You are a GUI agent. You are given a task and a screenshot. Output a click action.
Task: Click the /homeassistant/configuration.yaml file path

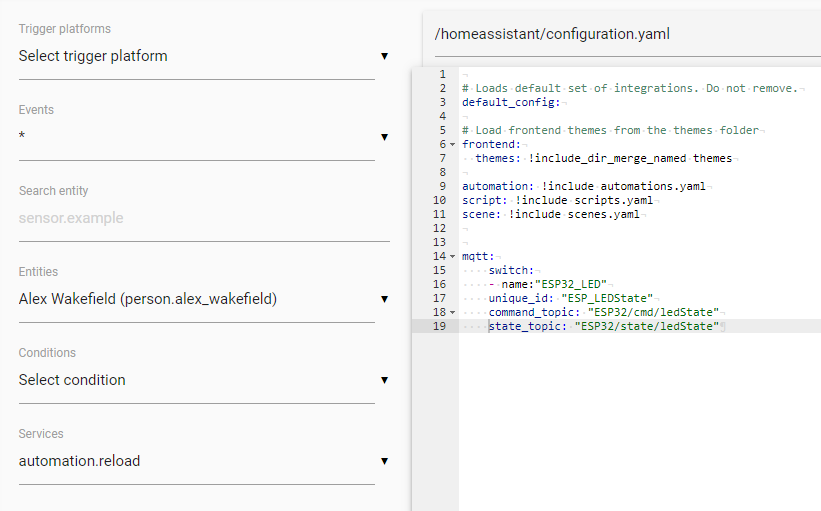tap(552, 34)
